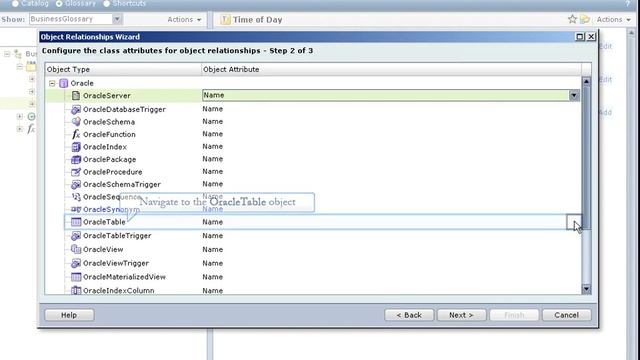Select the OracleIndexColumn row label
Viewport: 640px width, 360px height.
point(118,291)
